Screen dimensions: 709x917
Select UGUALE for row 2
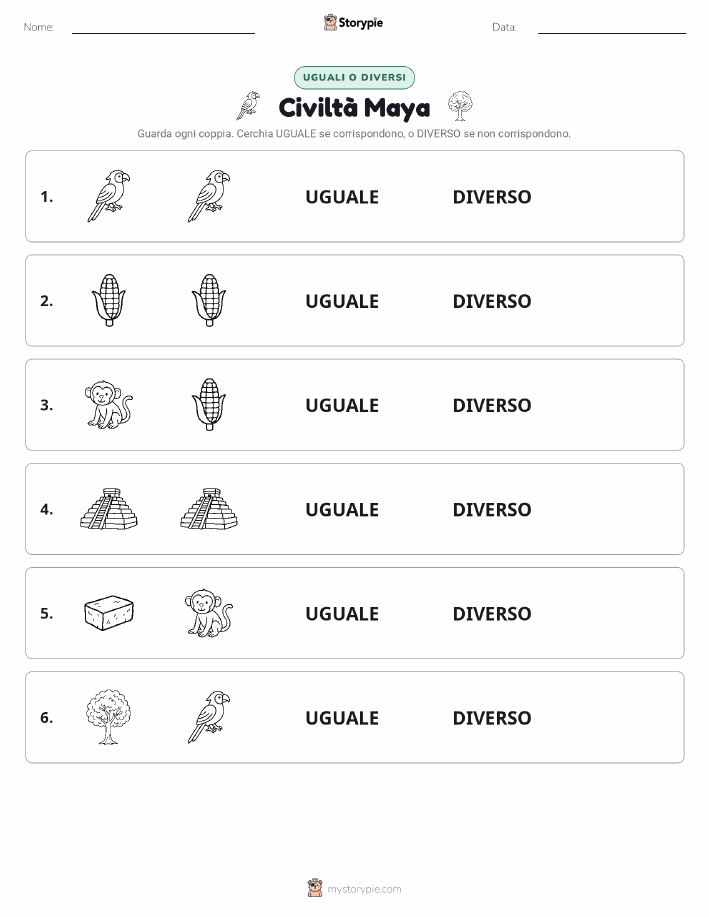tap(342, 301)
